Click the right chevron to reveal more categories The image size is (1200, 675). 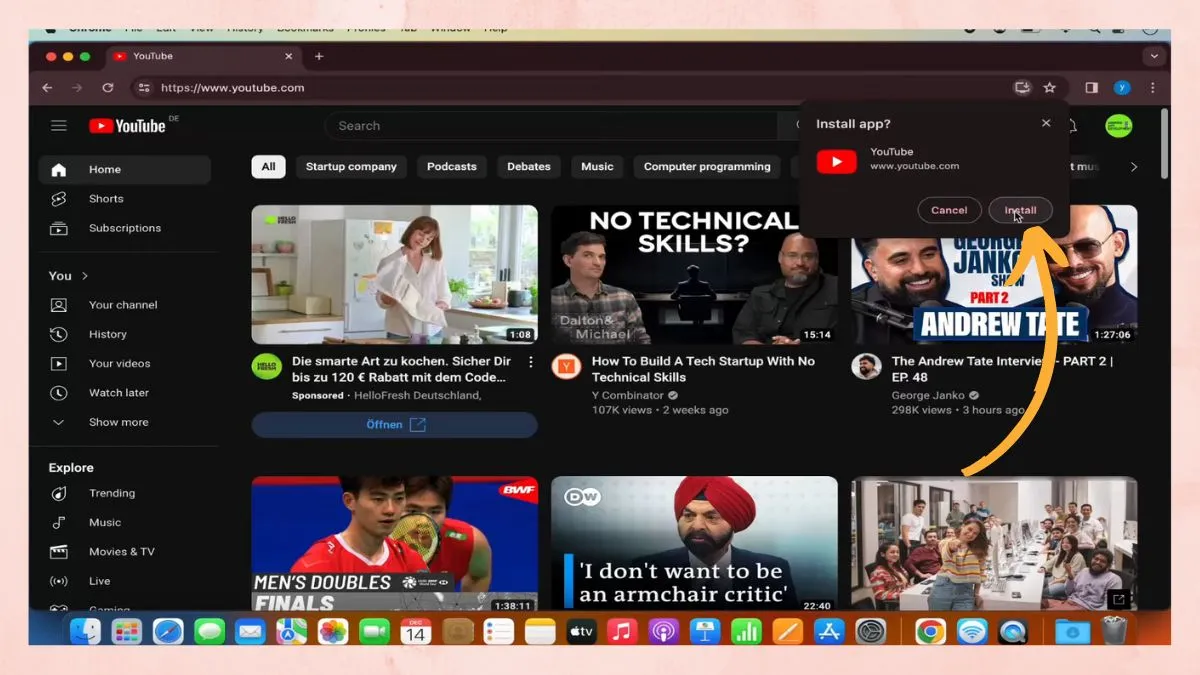[1135, 166]
